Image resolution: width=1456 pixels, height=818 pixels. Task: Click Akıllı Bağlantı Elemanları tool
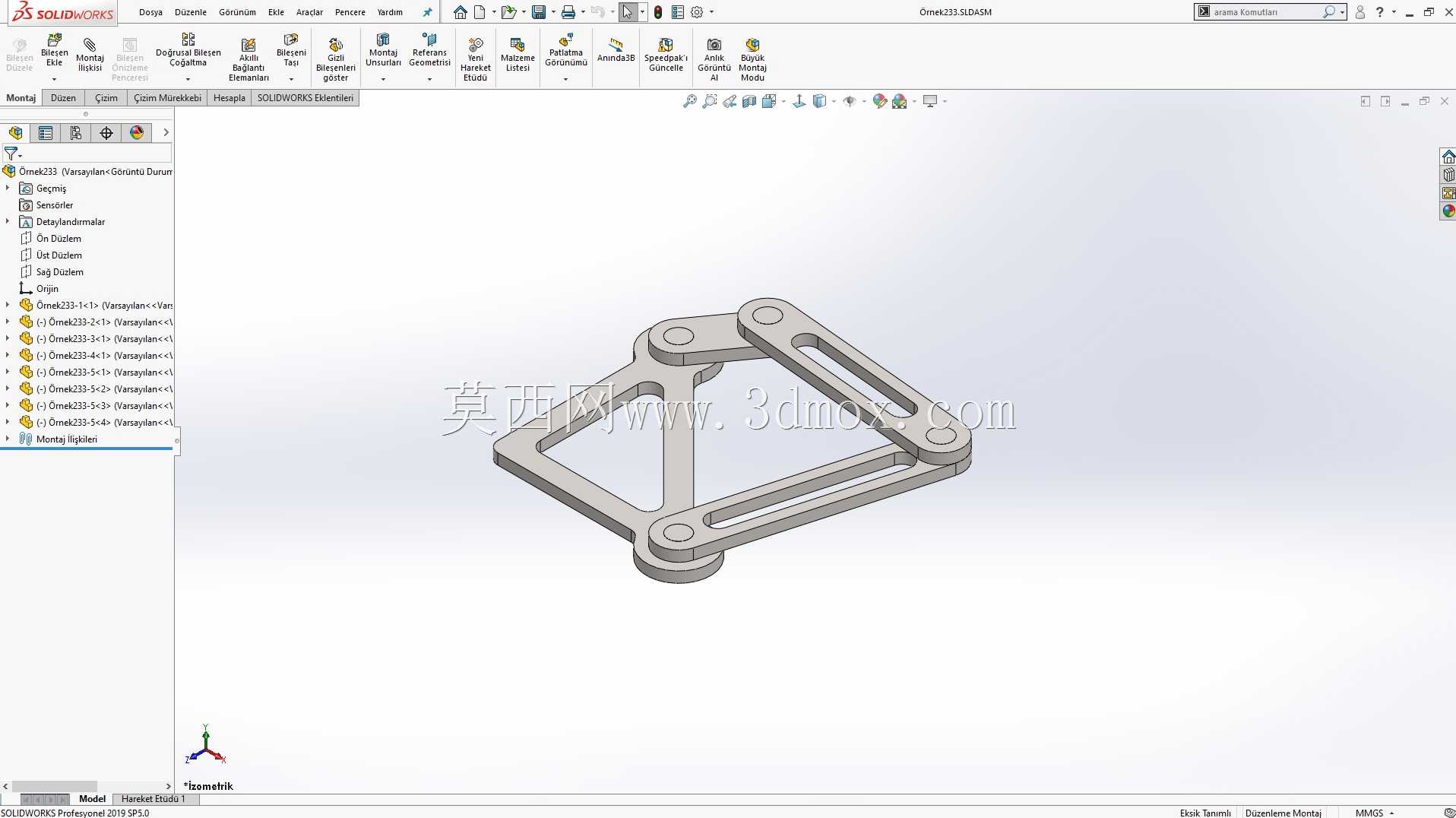point(248,59)
